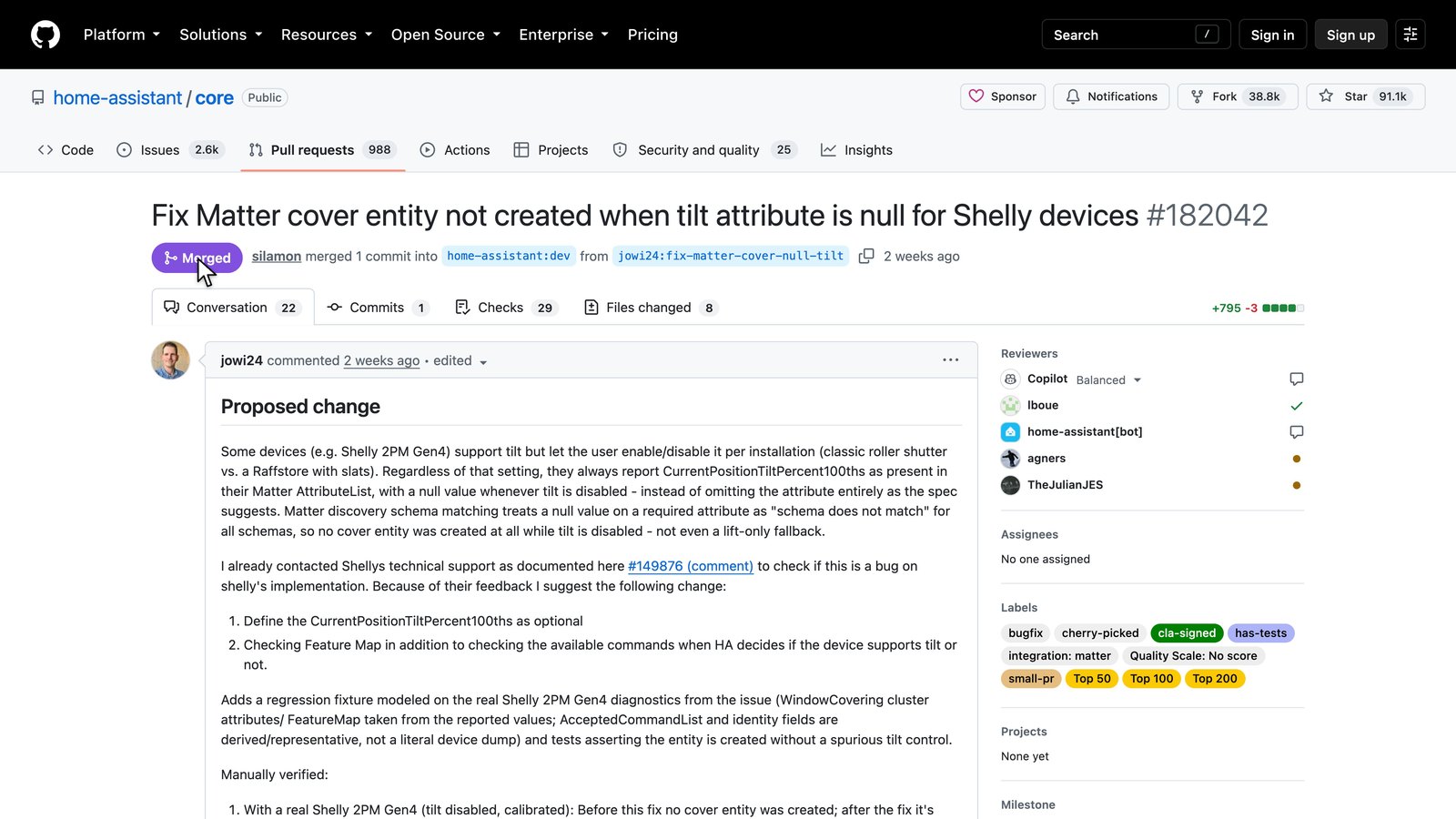Open Security and quality tab
Viewport: 1456px width, 819px height.
tap(703, 150)
